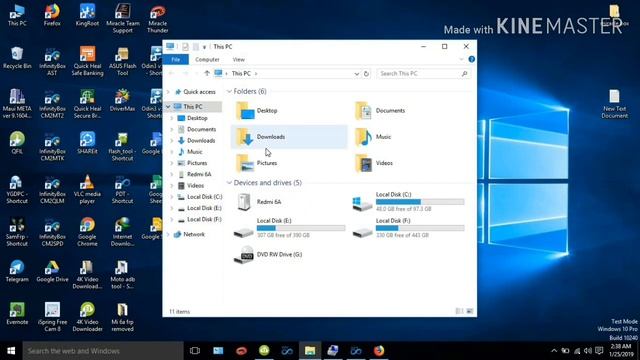
Task: Open the Recycle Bin desktop icon
Action: click(x=17, y=58)
